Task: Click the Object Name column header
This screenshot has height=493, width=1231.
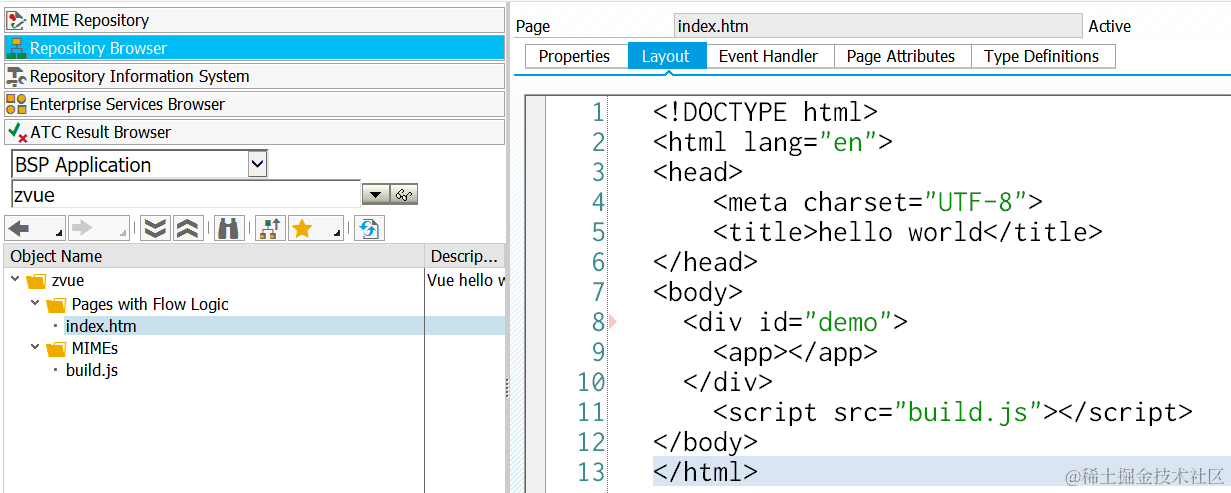Action: 215,256
